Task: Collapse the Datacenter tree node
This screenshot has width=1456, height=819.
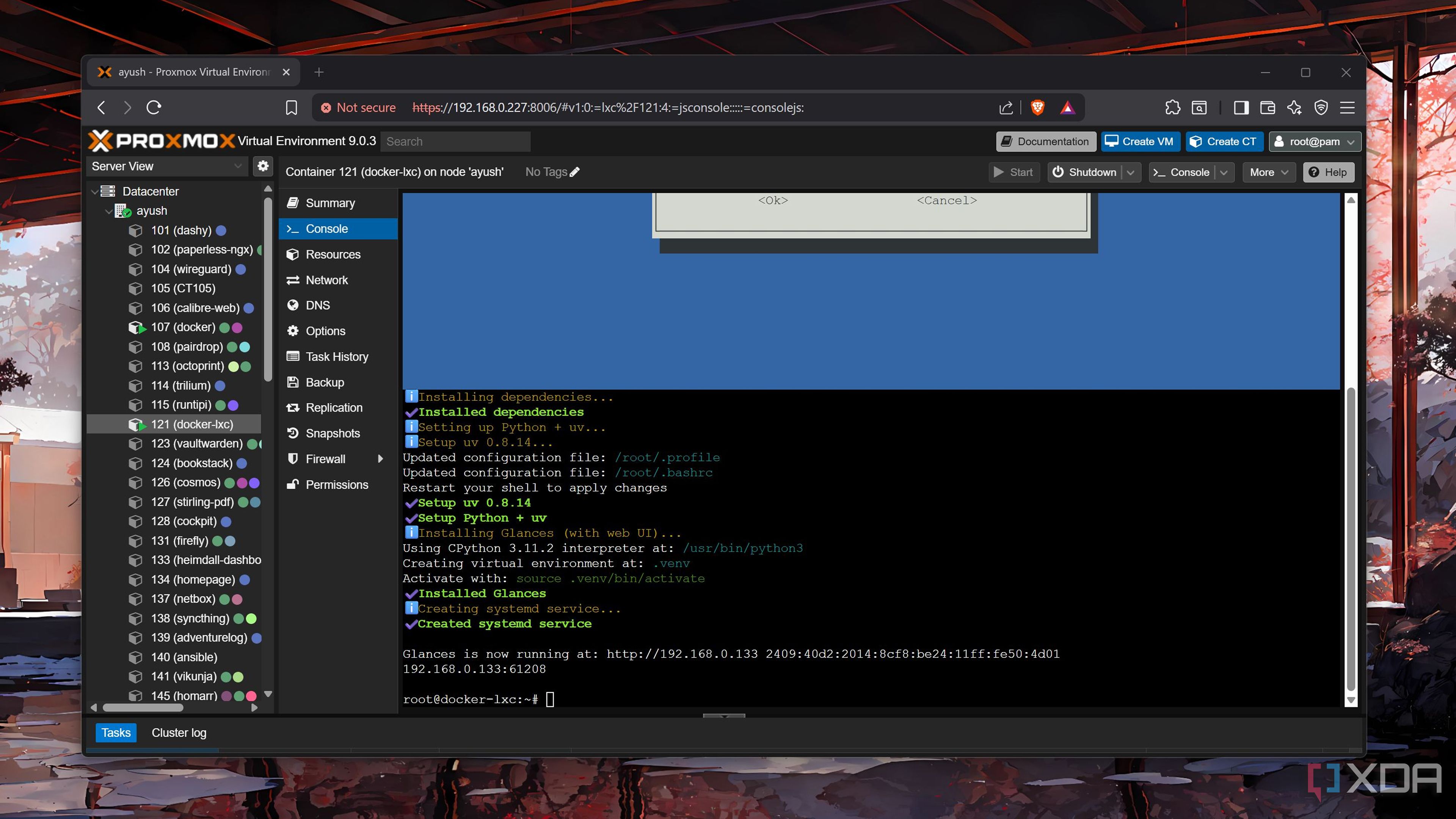Action: (94, 191)
